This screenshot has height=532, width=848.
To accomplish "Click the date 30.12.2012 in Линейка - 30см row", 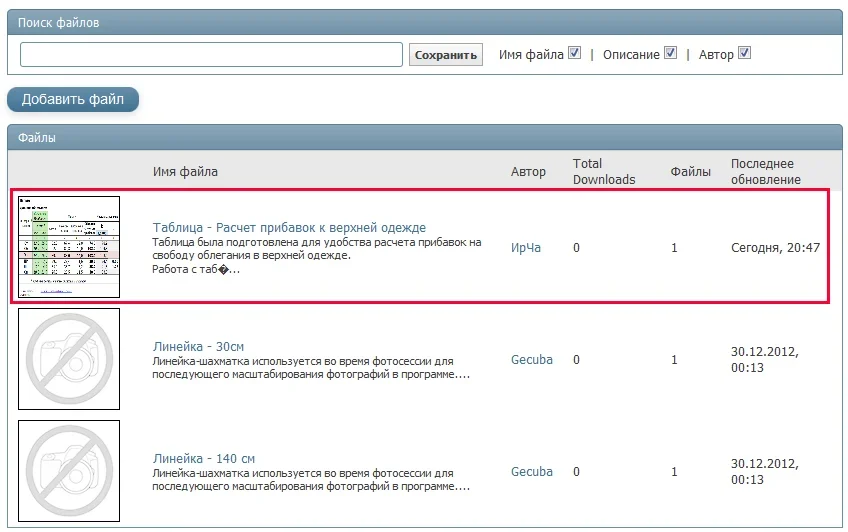I will pos(765,360).
